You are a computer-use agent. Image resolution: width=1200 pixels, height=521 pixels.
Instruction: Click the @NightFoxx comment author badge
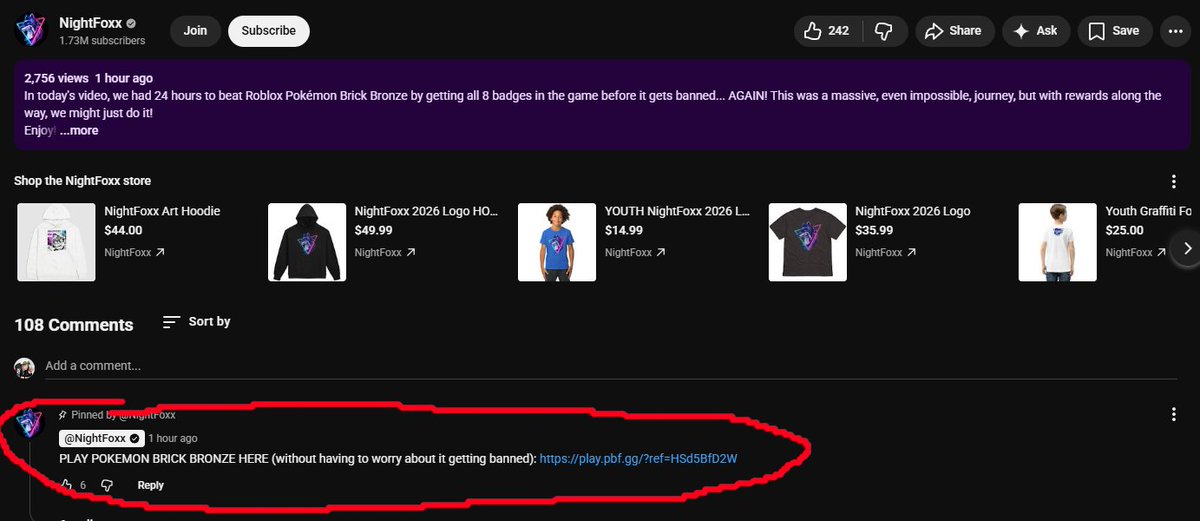tap(101, 438)
